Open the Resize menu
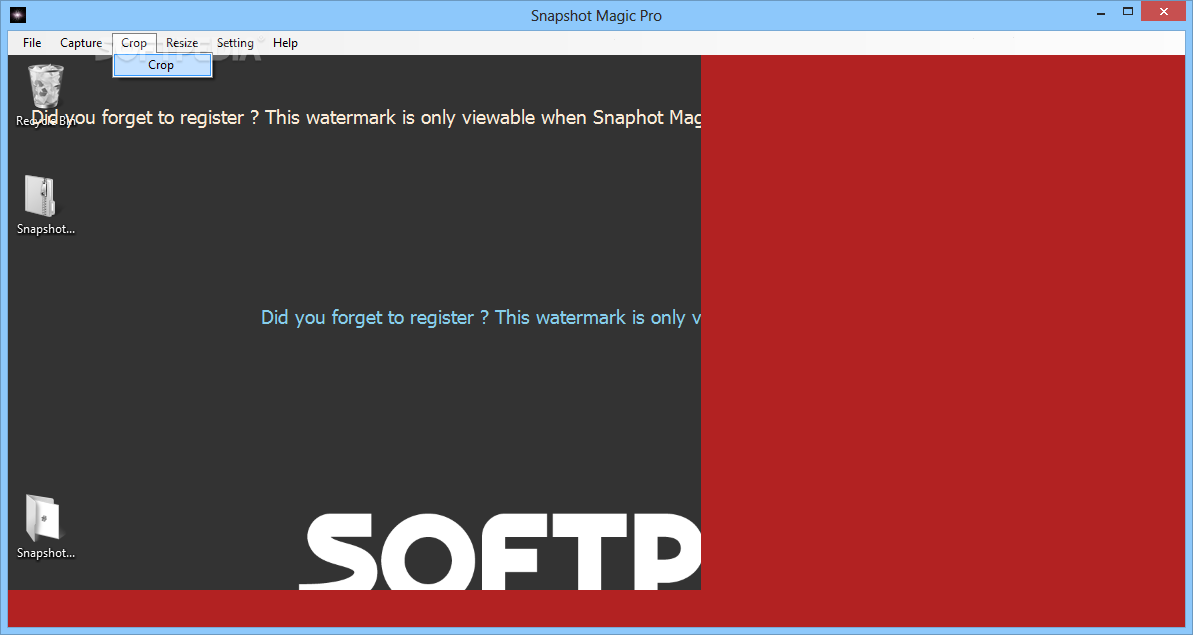This screenshot has width=1193, height=635. coord(182,43)
